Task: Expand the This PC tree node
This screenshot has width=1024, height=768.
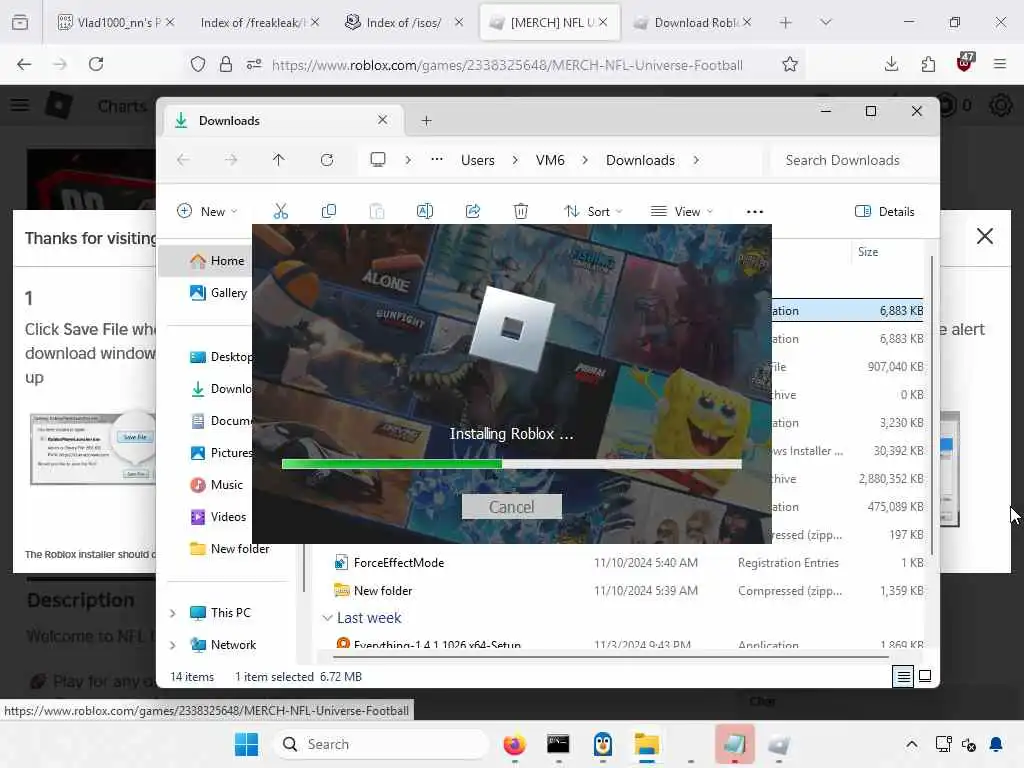Action: click(x=173, y=613)
